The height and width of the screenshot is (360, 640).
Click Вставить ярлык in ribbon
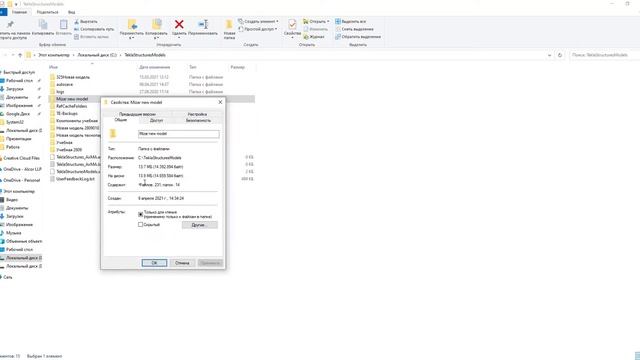point(91,37)
